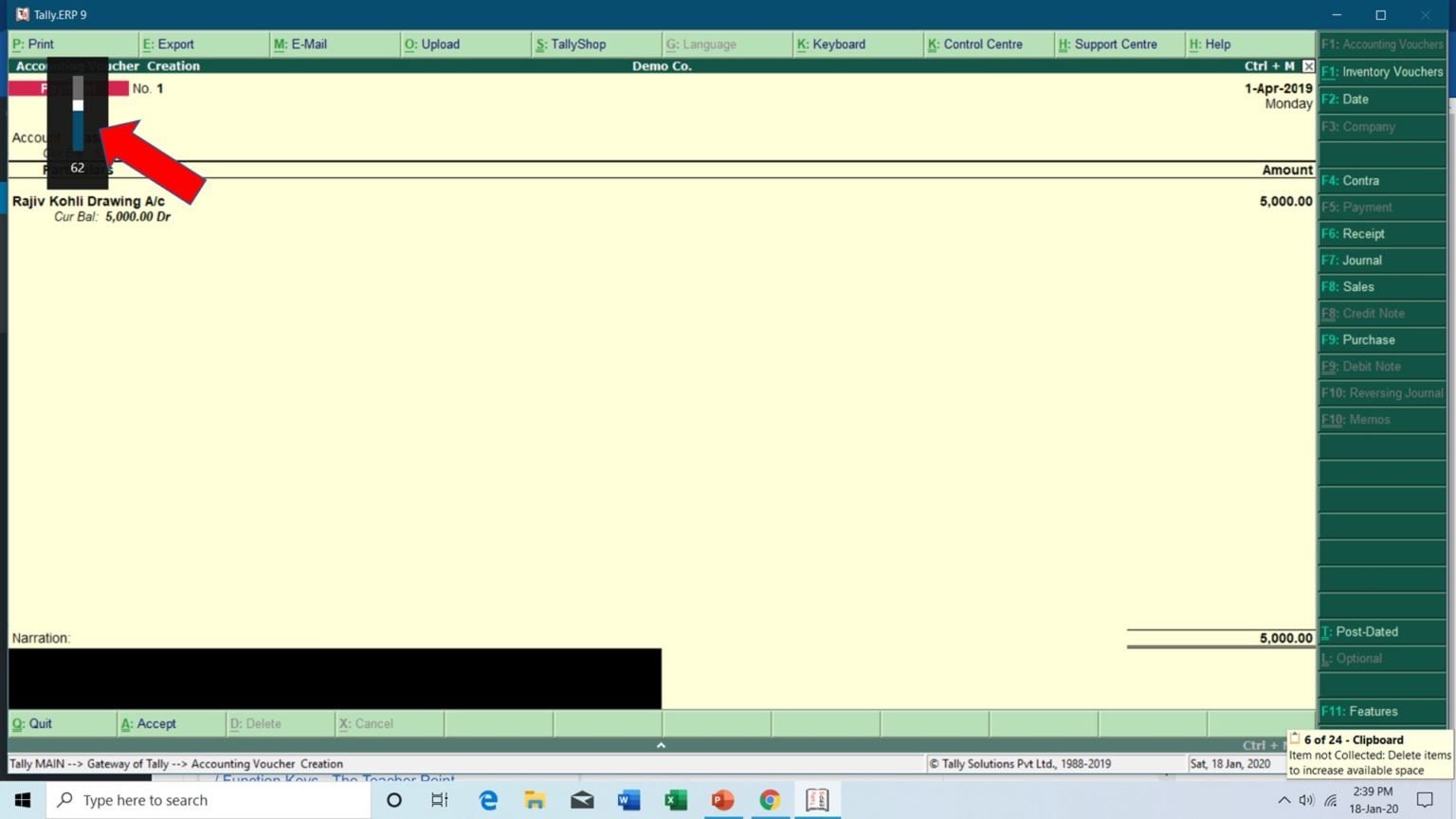Switch to F6: Receipt voucher

(1382, 233)
